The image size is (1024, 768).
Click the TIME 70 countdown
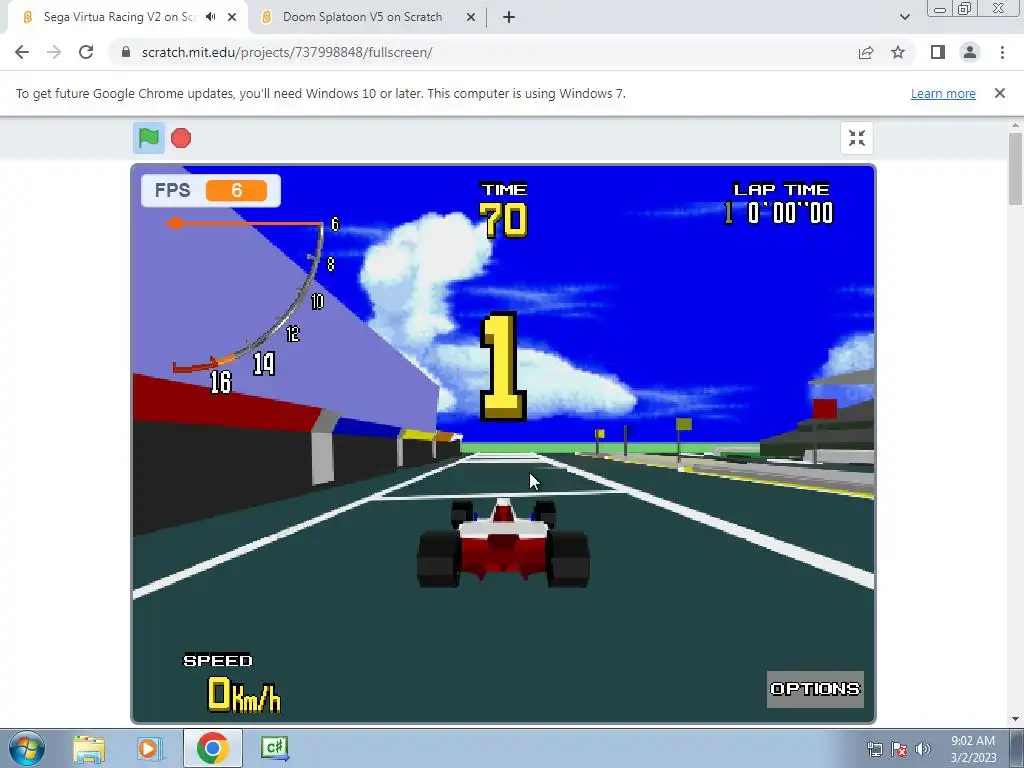(x=504, y=210)
